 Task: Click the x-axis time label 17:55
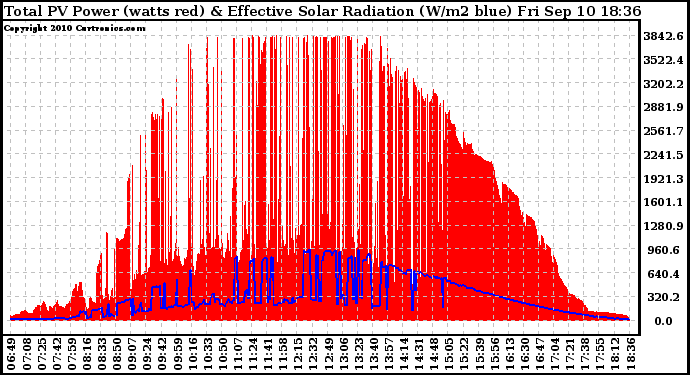coord(600,354)
